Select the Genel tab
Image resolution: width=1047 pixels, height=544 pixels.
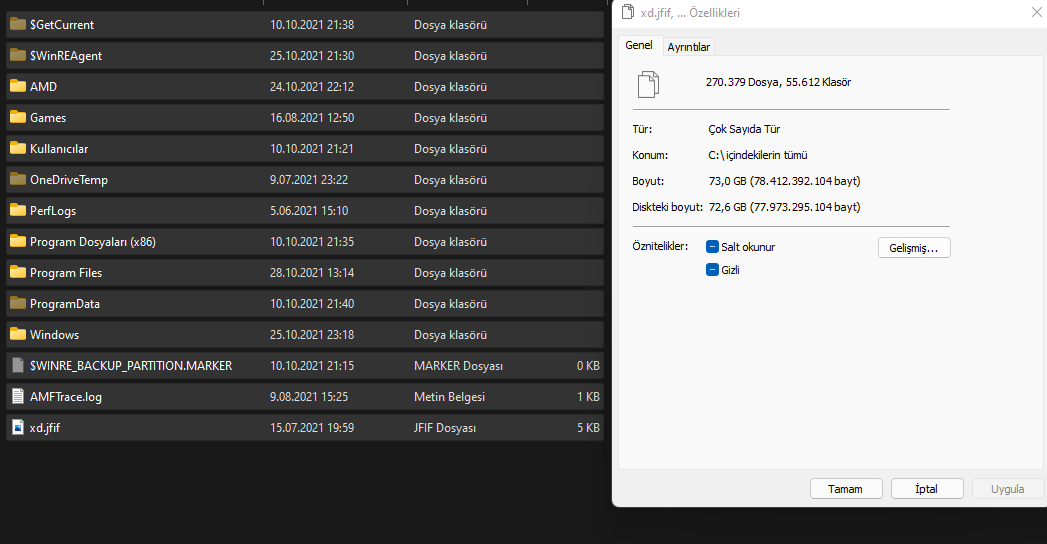point(639,46)
